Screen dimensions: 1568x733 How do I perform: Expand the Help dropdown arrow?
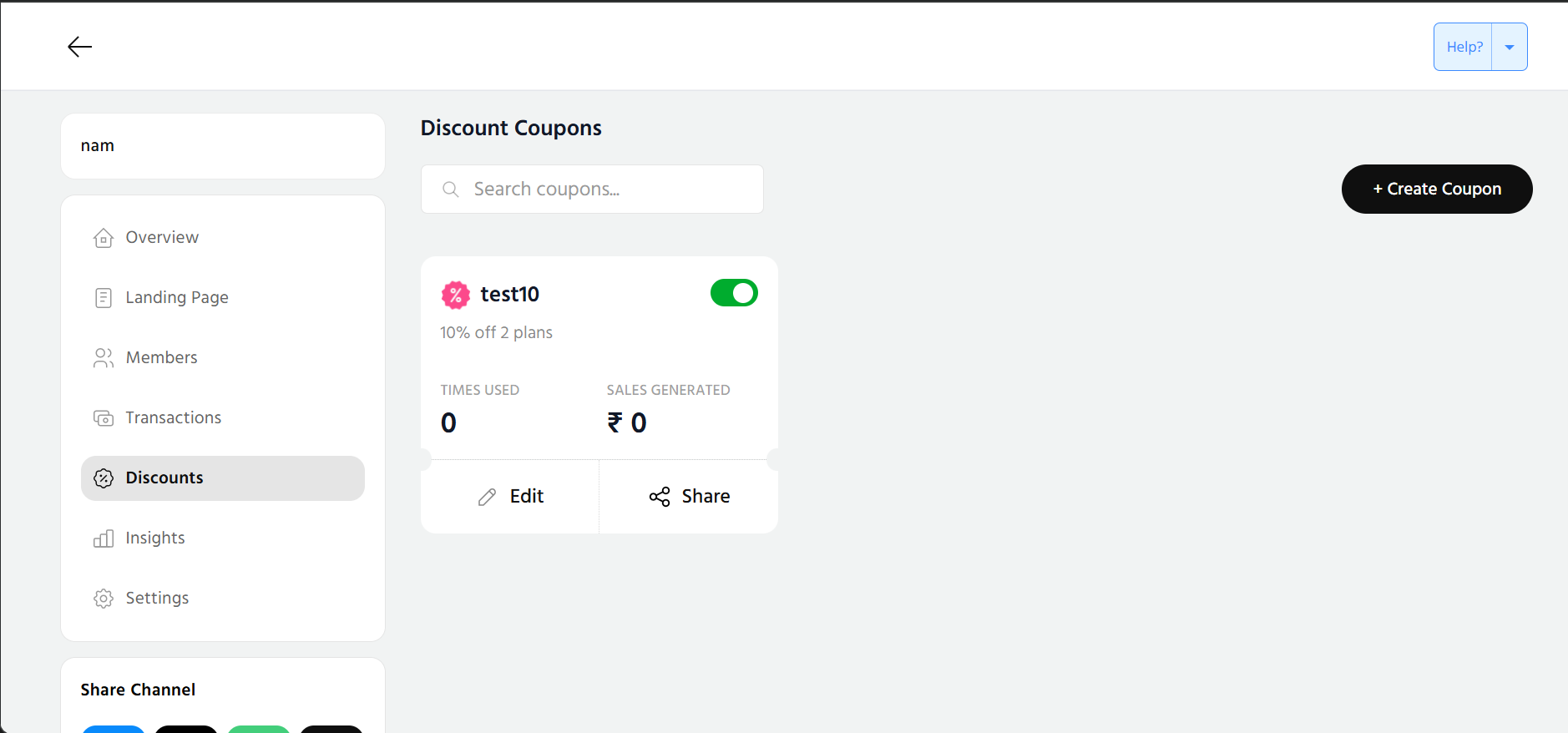pos(1510,48)
